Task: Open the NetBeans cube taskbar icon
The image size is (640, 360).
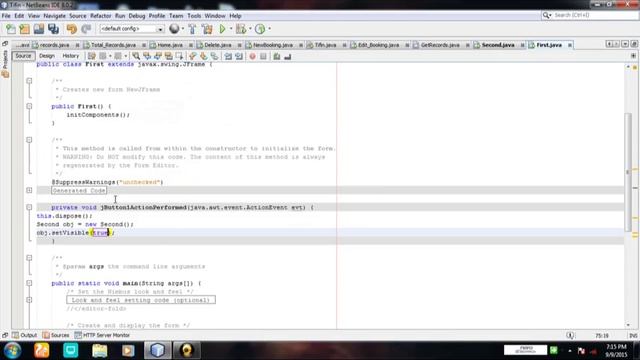Action: (x=158, y=350)
